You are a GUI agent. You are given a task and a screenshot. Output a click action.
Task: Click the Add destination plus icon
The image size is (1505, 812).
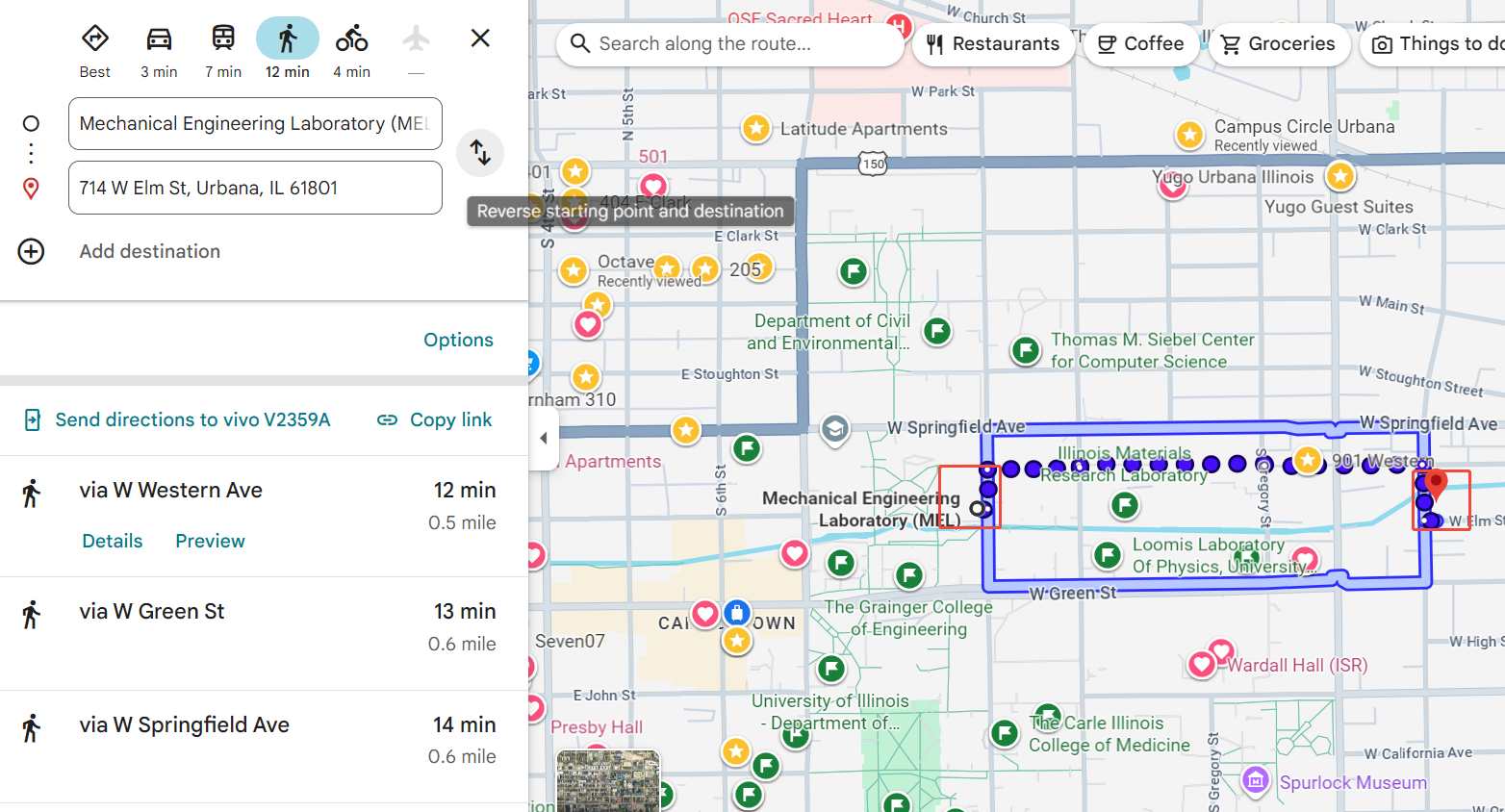(x=31, y=251)
